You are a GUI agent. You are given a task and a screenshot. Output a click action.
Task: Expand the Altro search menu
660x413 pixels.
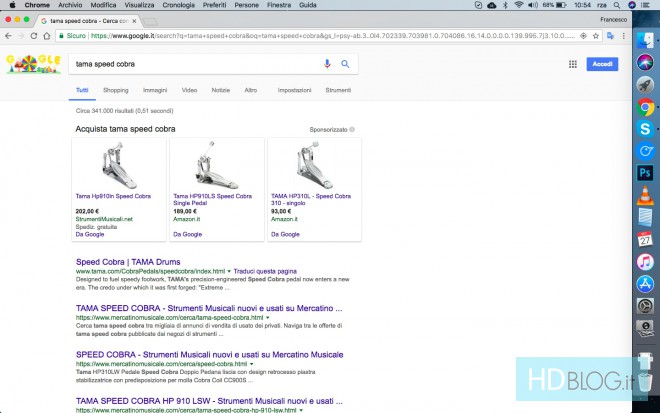click(x=250, y=90)
